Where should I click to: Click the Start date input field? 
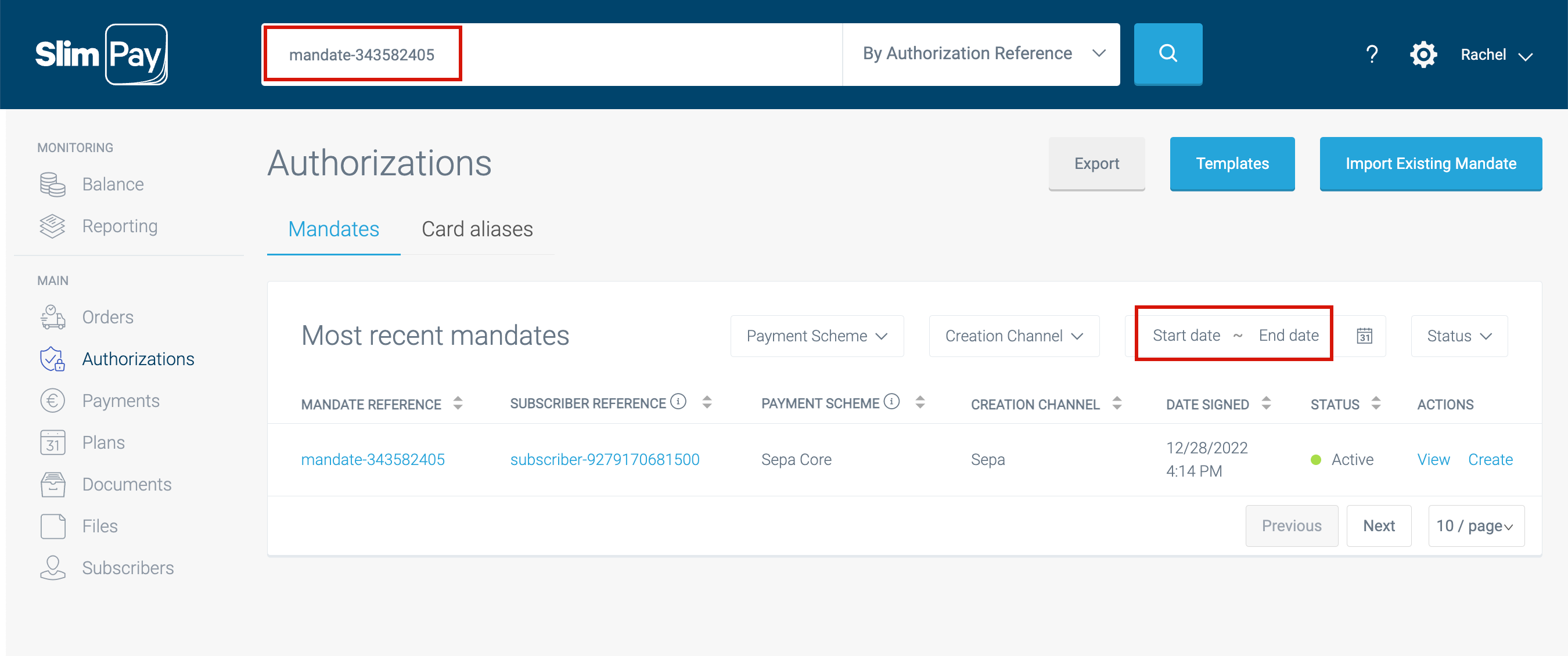click(x=1186, y=336)
